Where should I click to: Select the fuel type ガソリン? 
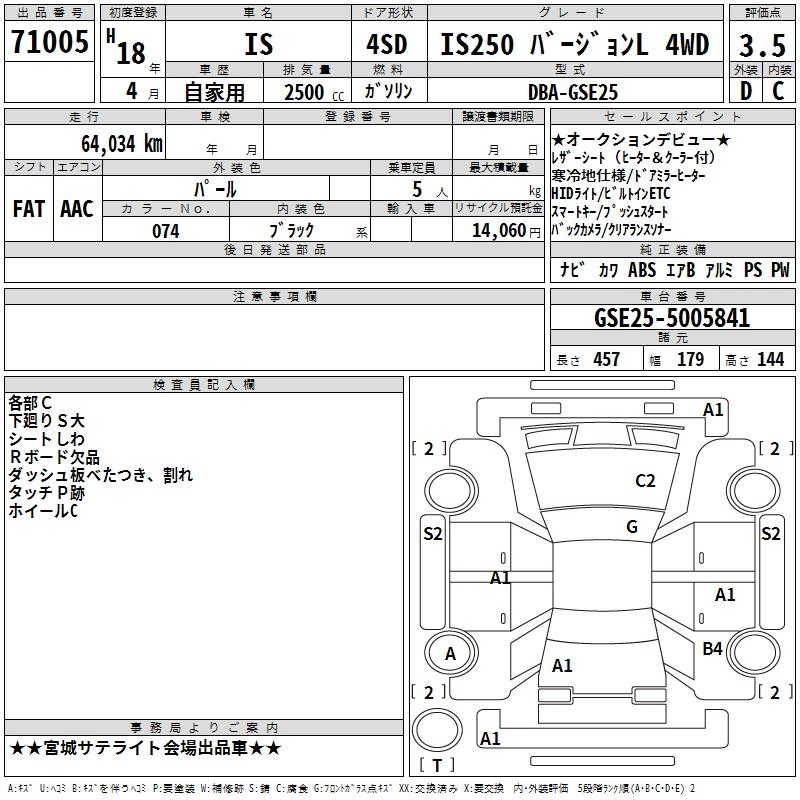tap(388, 91)
